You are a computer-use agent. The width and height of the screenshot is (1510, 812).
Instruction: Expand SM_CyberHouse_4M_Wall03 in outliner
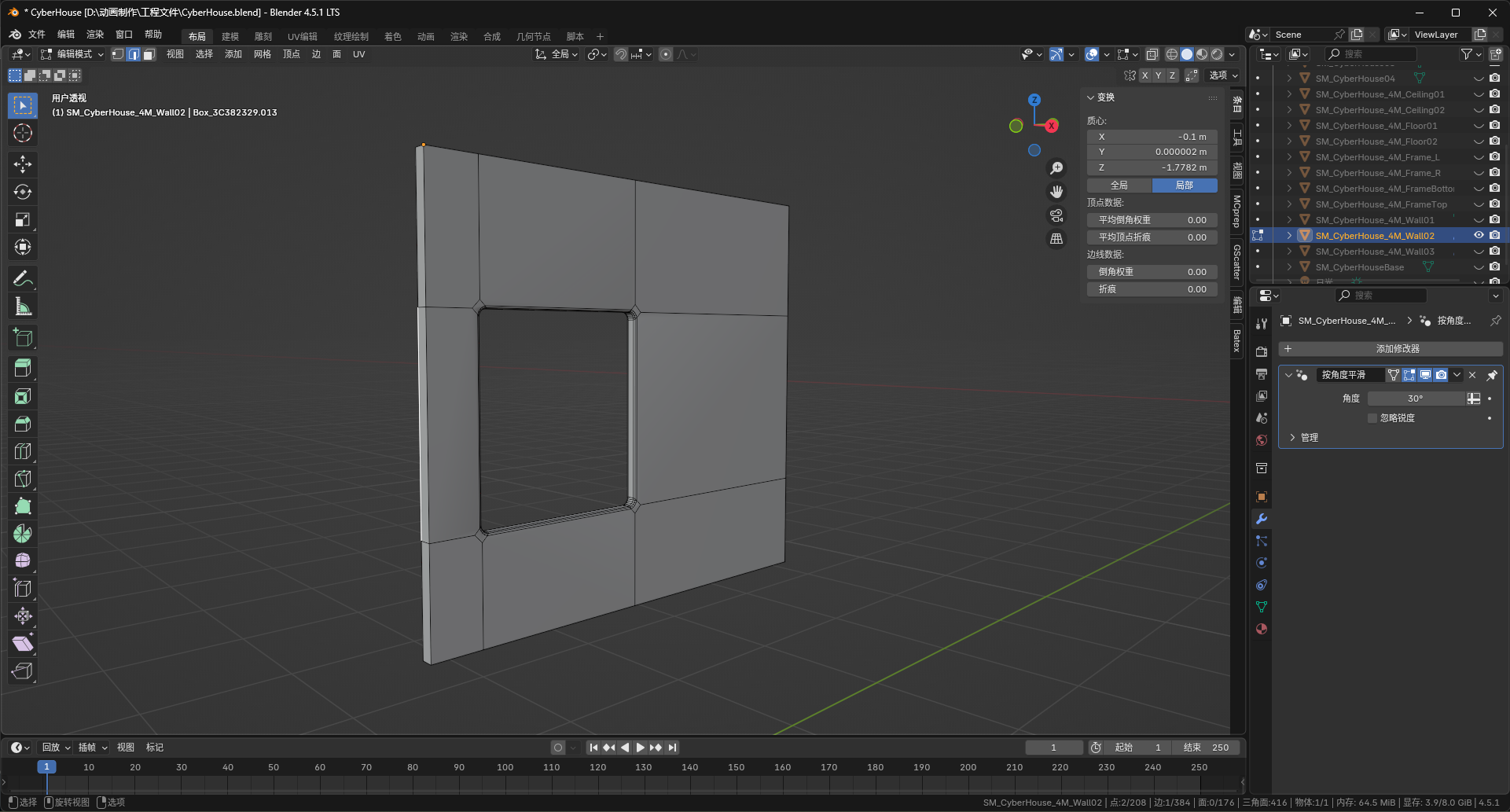coord(1289,251)
